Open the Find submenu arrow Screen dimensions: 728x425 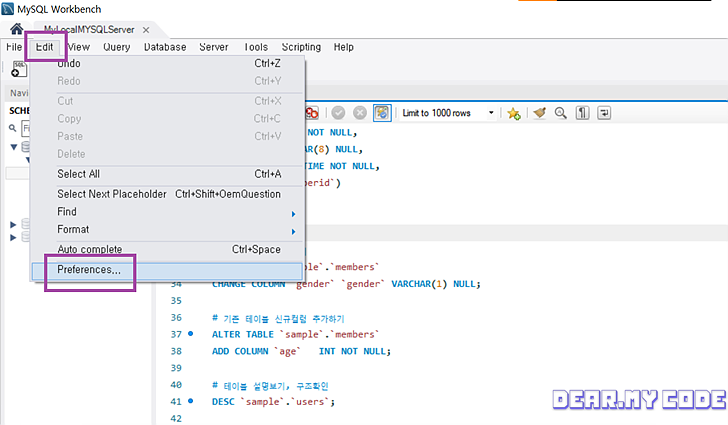pos(293,214)
